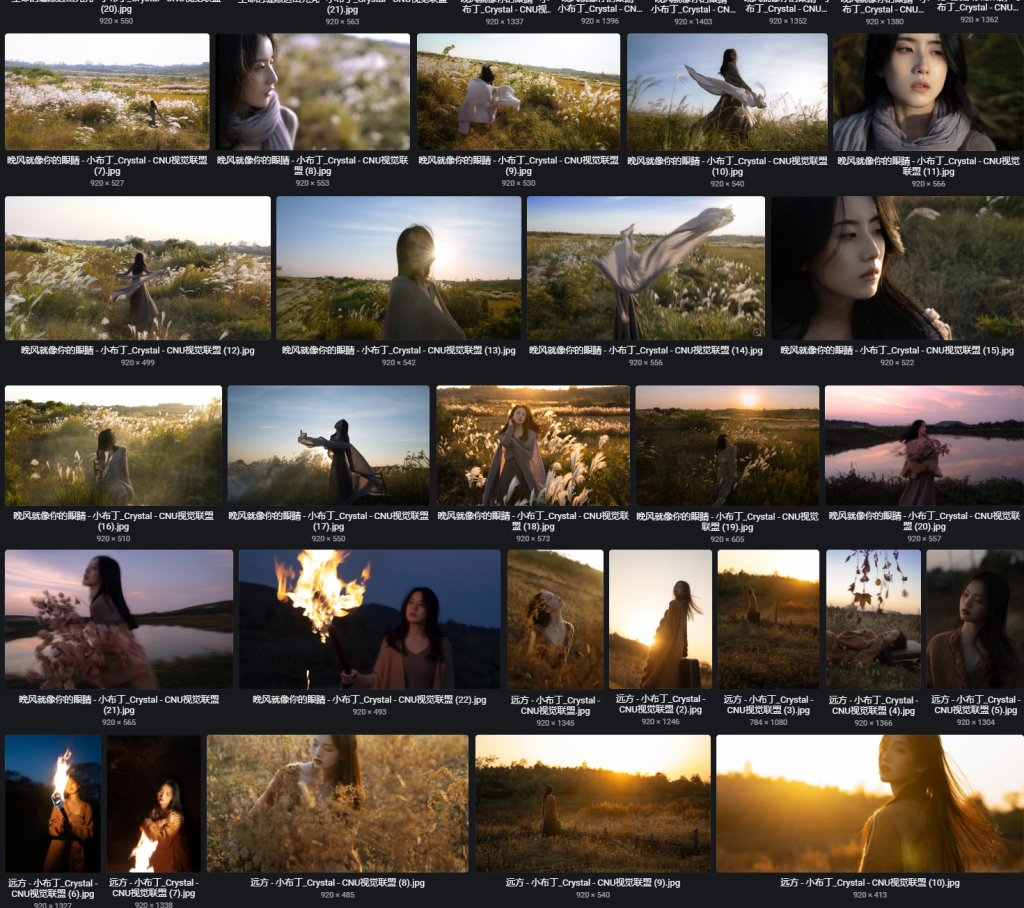This screenshot has width=1024, height=908.
Task: Open the flaming torch thumbnail numbered (22)
Action: (x=369, y=619)
